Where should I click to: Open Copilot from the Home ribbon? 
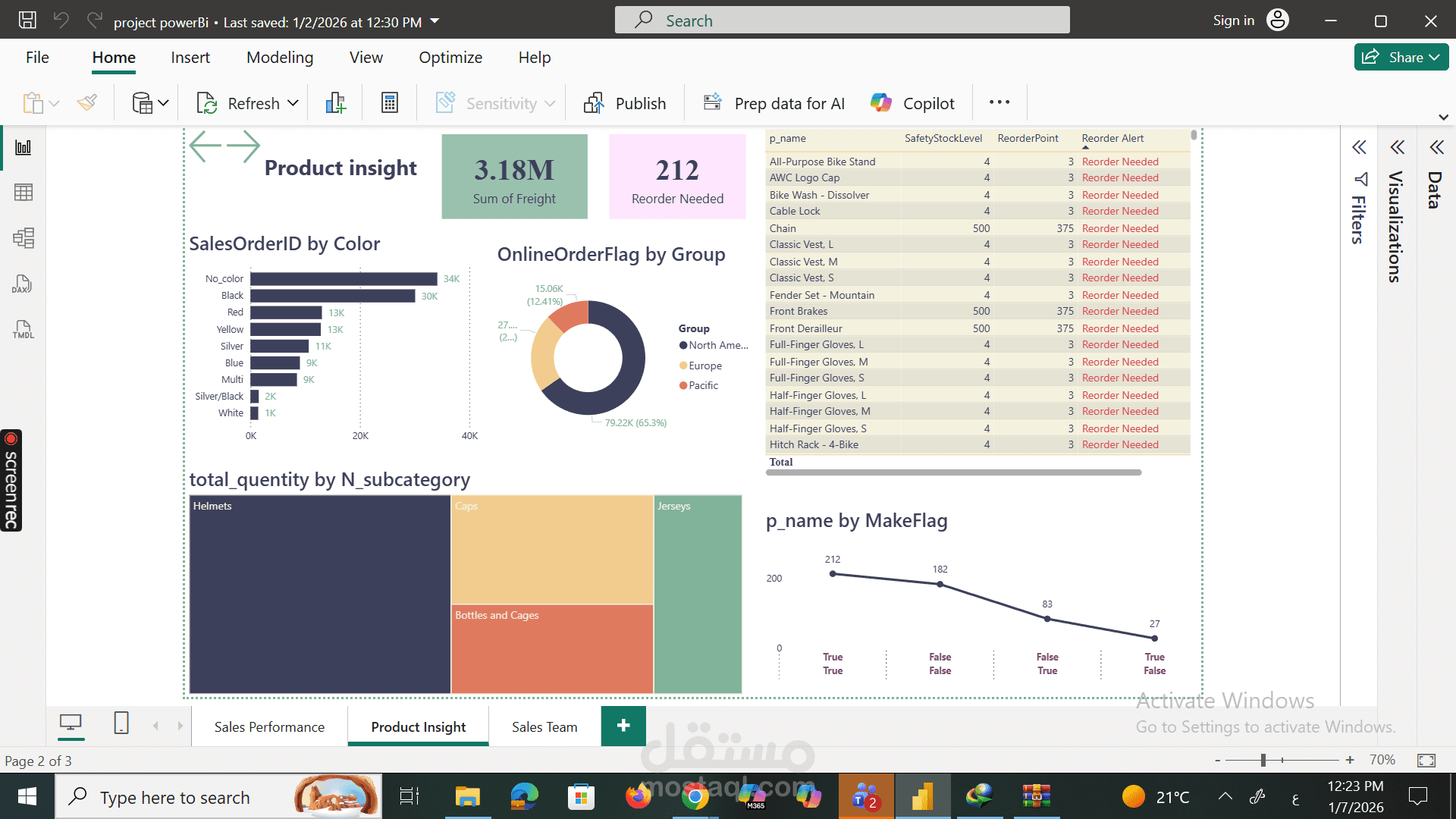pyautogui.click(x=912, y=102)
